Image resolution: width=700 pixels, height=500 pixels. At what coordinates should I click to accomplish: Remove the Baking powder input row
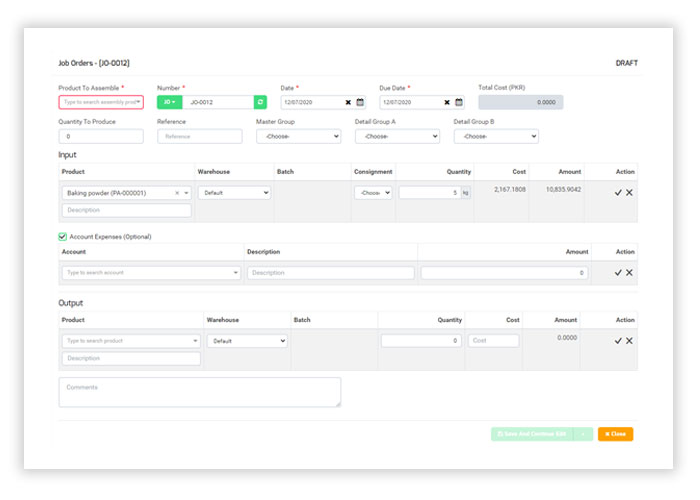click(x=629, y=192)
